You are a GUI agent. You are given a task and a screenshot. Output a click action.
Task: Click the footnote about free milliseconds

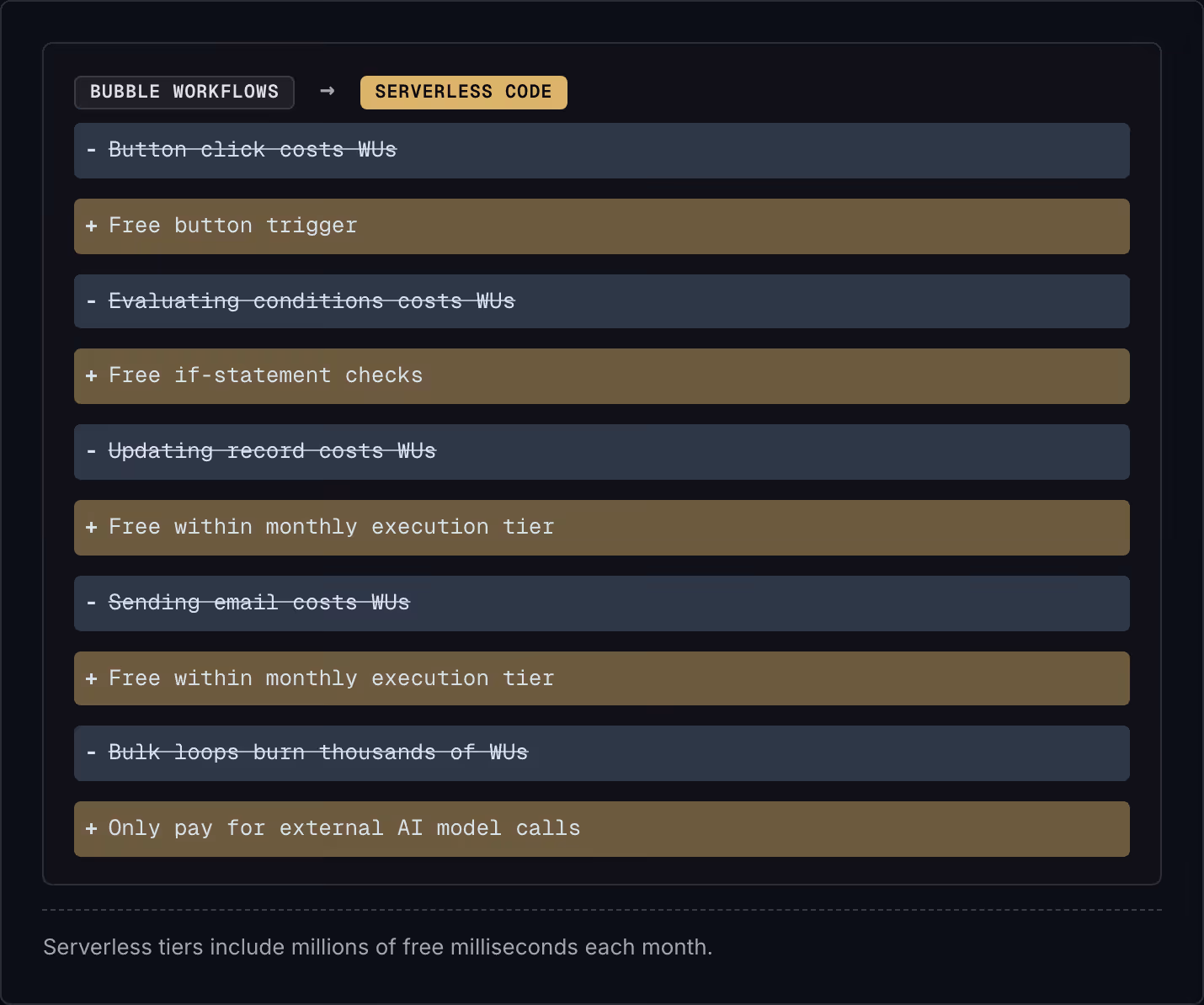coord(378,947)
